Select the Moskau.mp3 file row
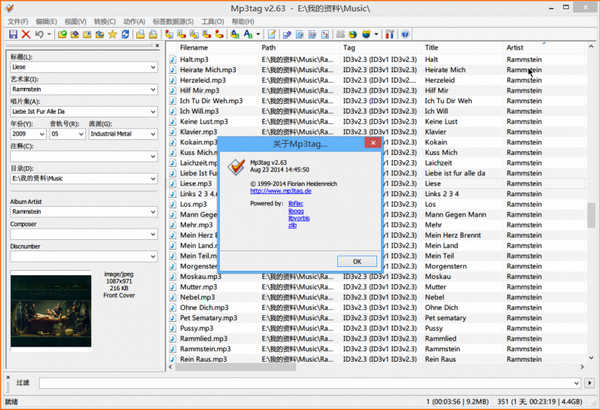Image resolution: width=600 pixels, height=410 pixels. click(x=377, y=277)
